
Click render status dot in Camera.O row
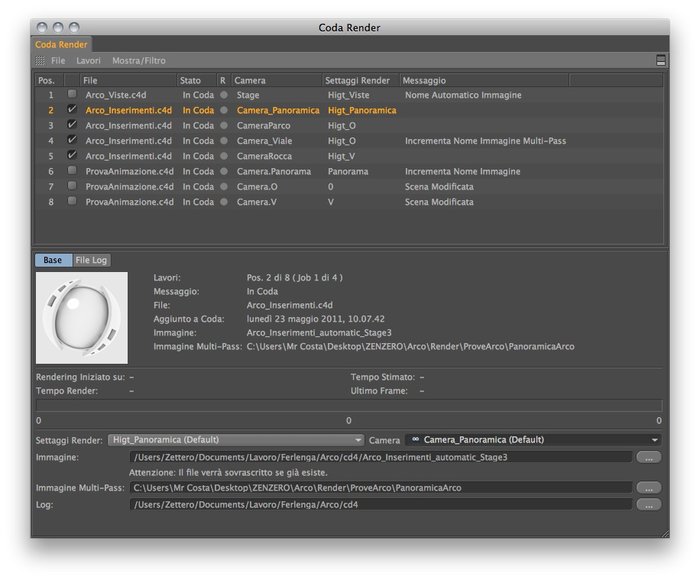[x=224, y=187]
